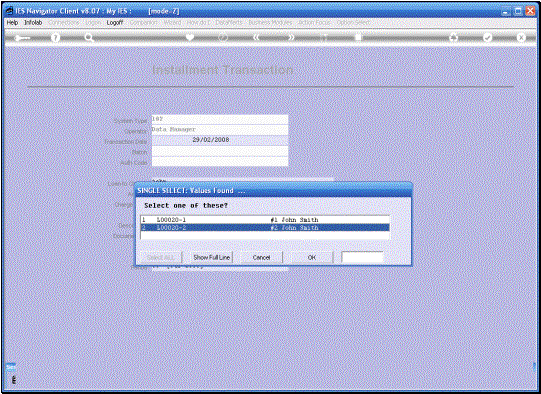This screenshot has height=394, width=541.
Task: Click the double right arrow icon
Action: click(x=291, y=38)
